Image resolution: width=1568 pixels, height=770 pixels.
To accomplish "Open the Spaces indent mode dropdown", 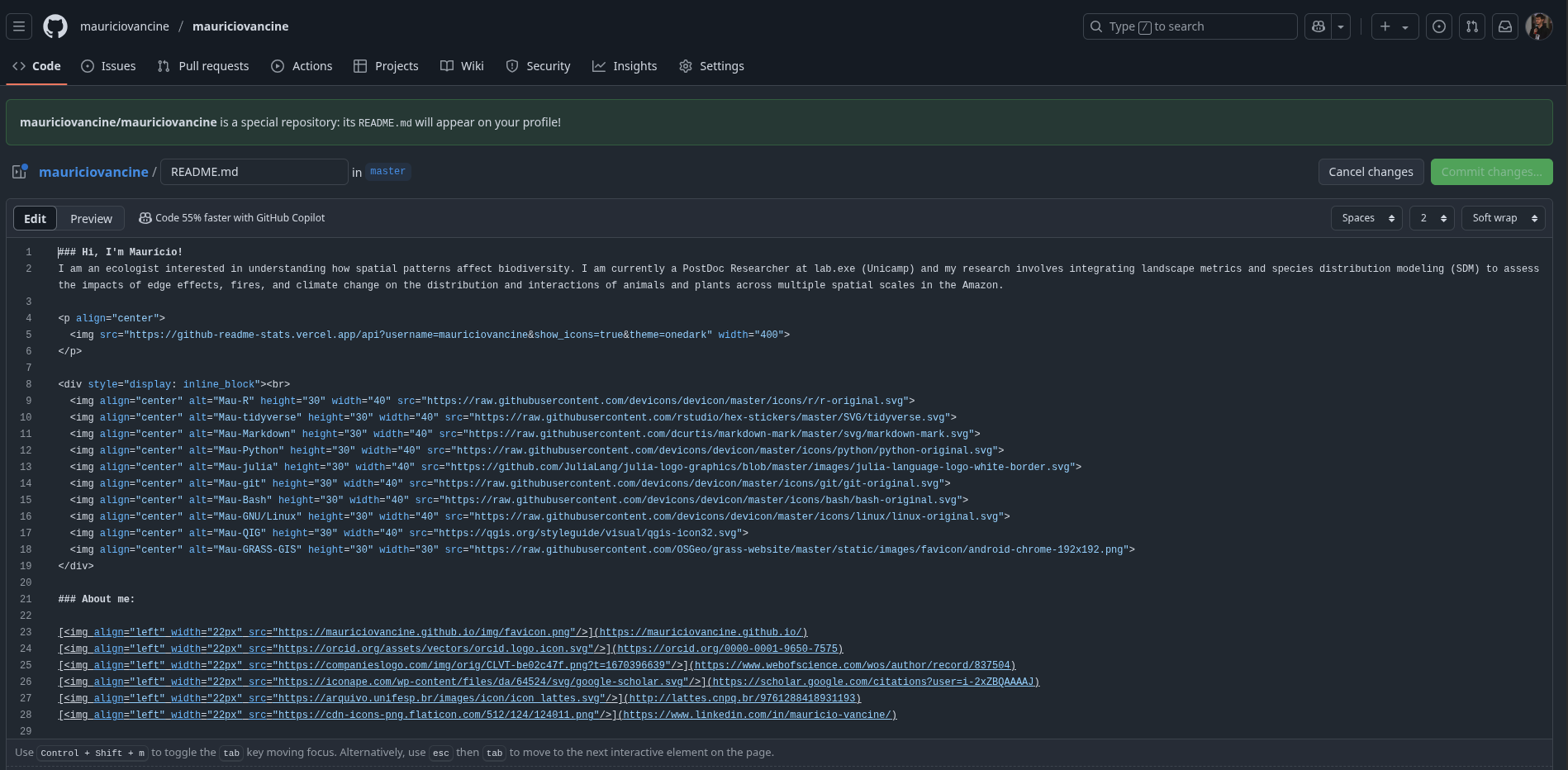I will tap(1366, 218).
